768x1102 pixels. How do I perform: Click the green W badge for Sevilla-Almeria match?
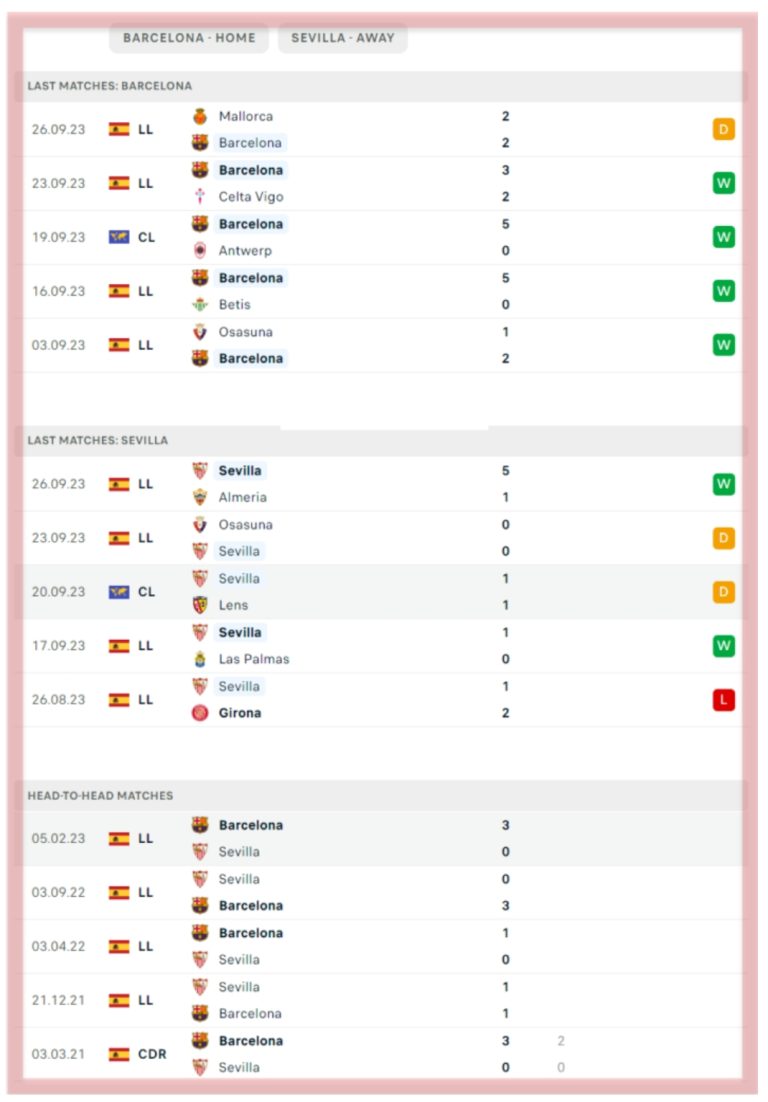click(724, 484)
